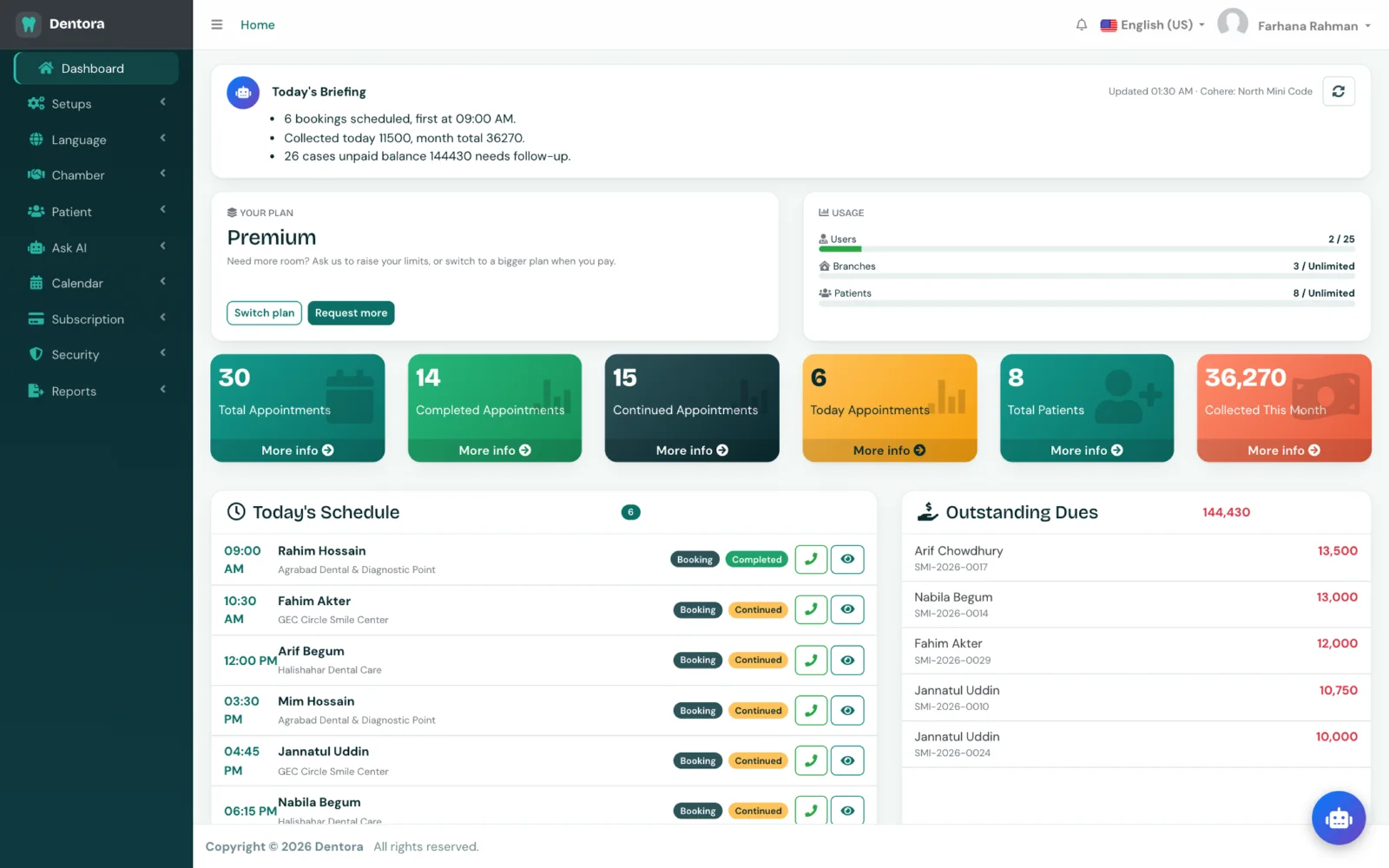The image size is (1389, 868).
Task: Open Ask AI in the sidebar
Action: click(96, 247)
